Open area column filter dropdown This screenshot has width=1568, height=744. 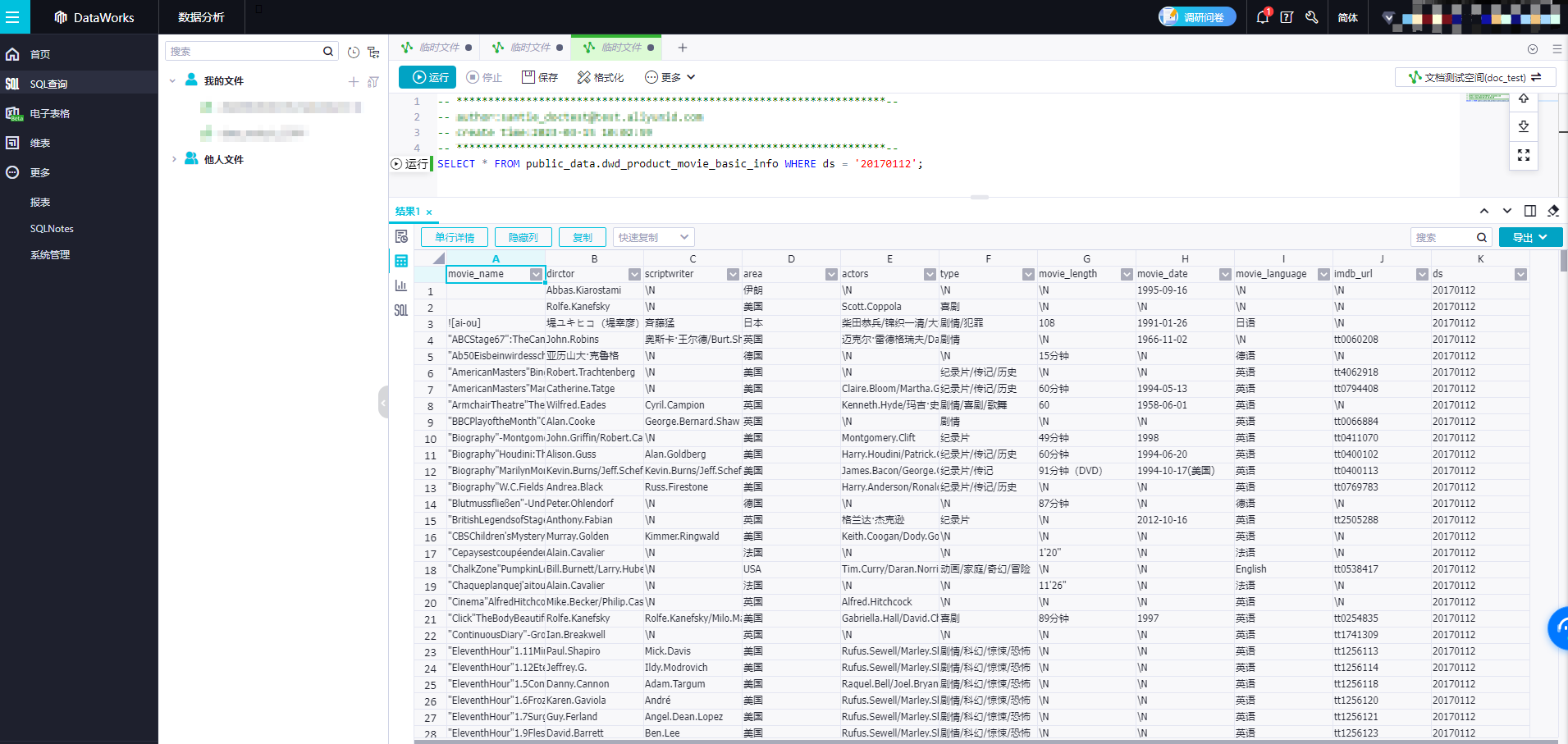(x=831, y=274)
